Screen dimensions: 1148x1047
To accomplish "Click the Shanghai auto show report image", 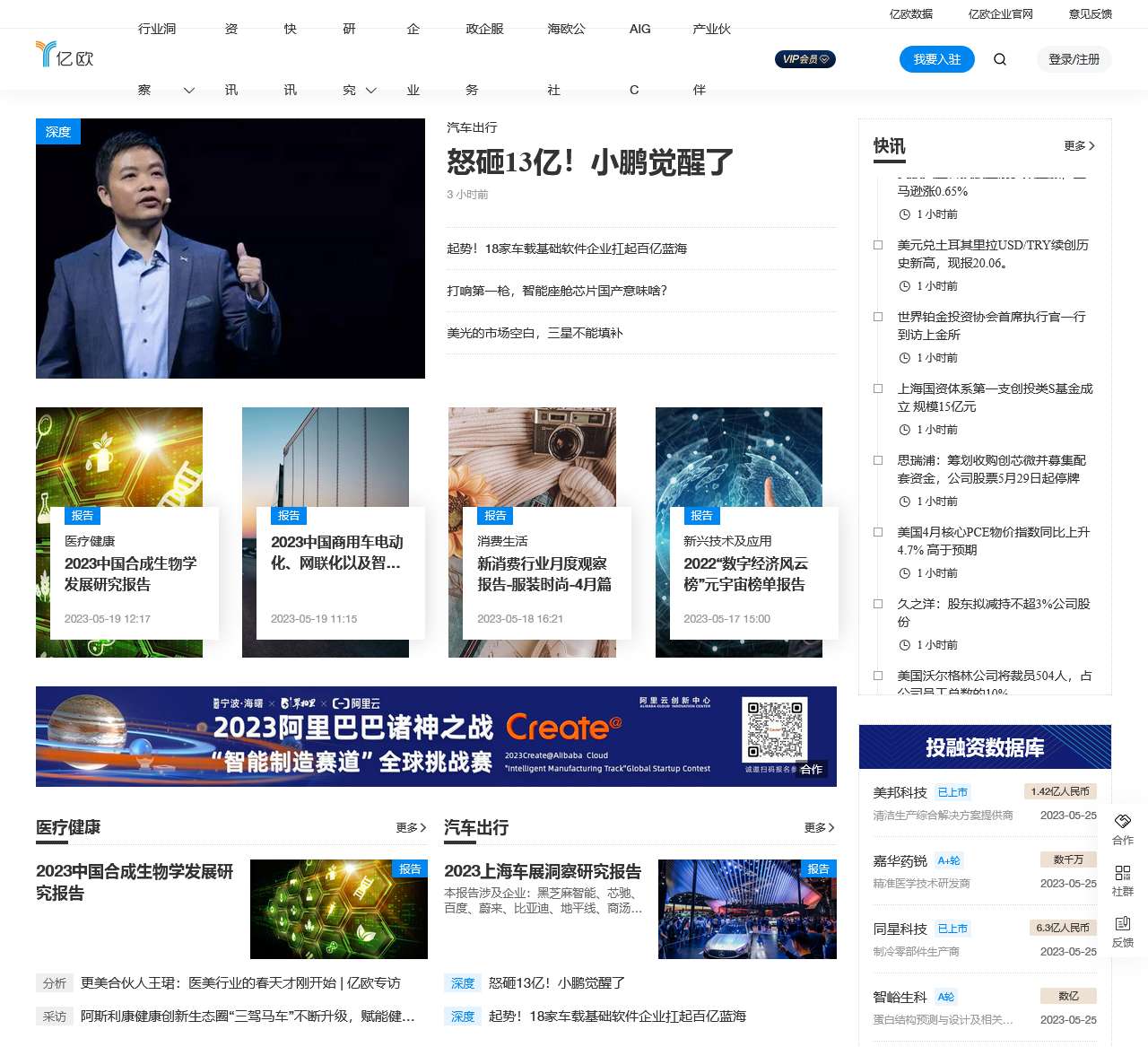I will 747,909.
